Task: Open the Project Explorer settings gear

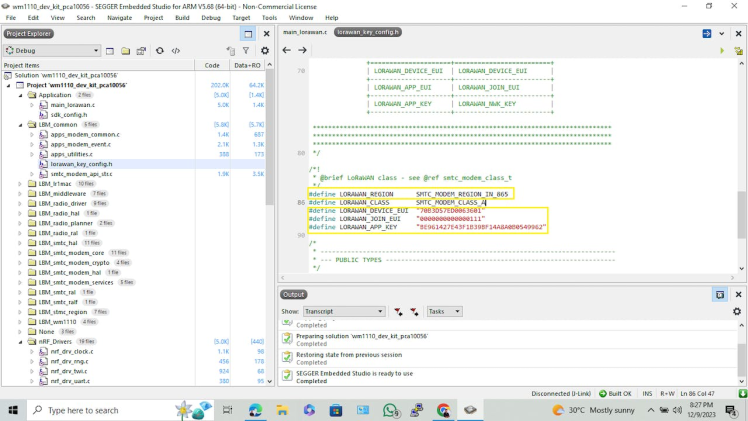Action: pos(264,50)
